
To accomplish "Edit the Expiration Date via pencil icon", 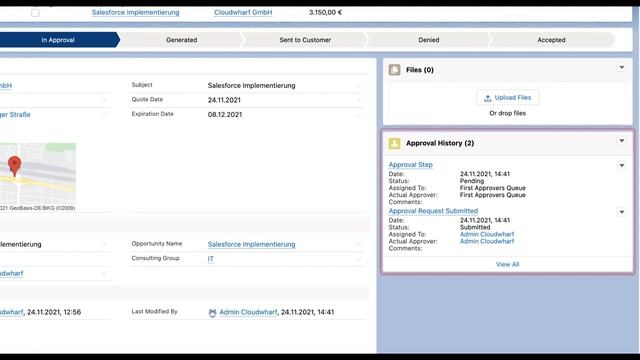I will [x=359, y=115].
